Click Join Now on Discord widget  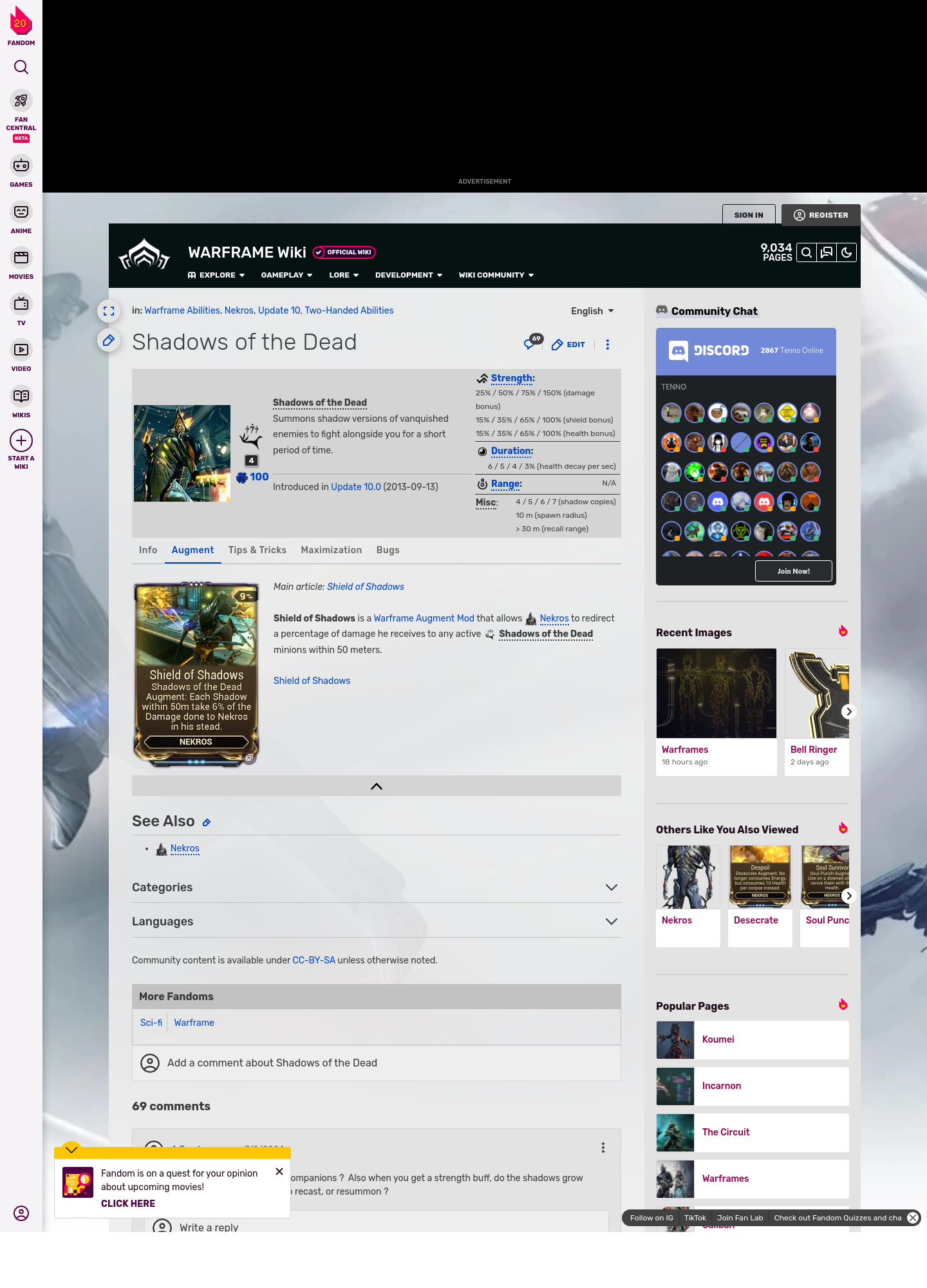click(794, 571)
